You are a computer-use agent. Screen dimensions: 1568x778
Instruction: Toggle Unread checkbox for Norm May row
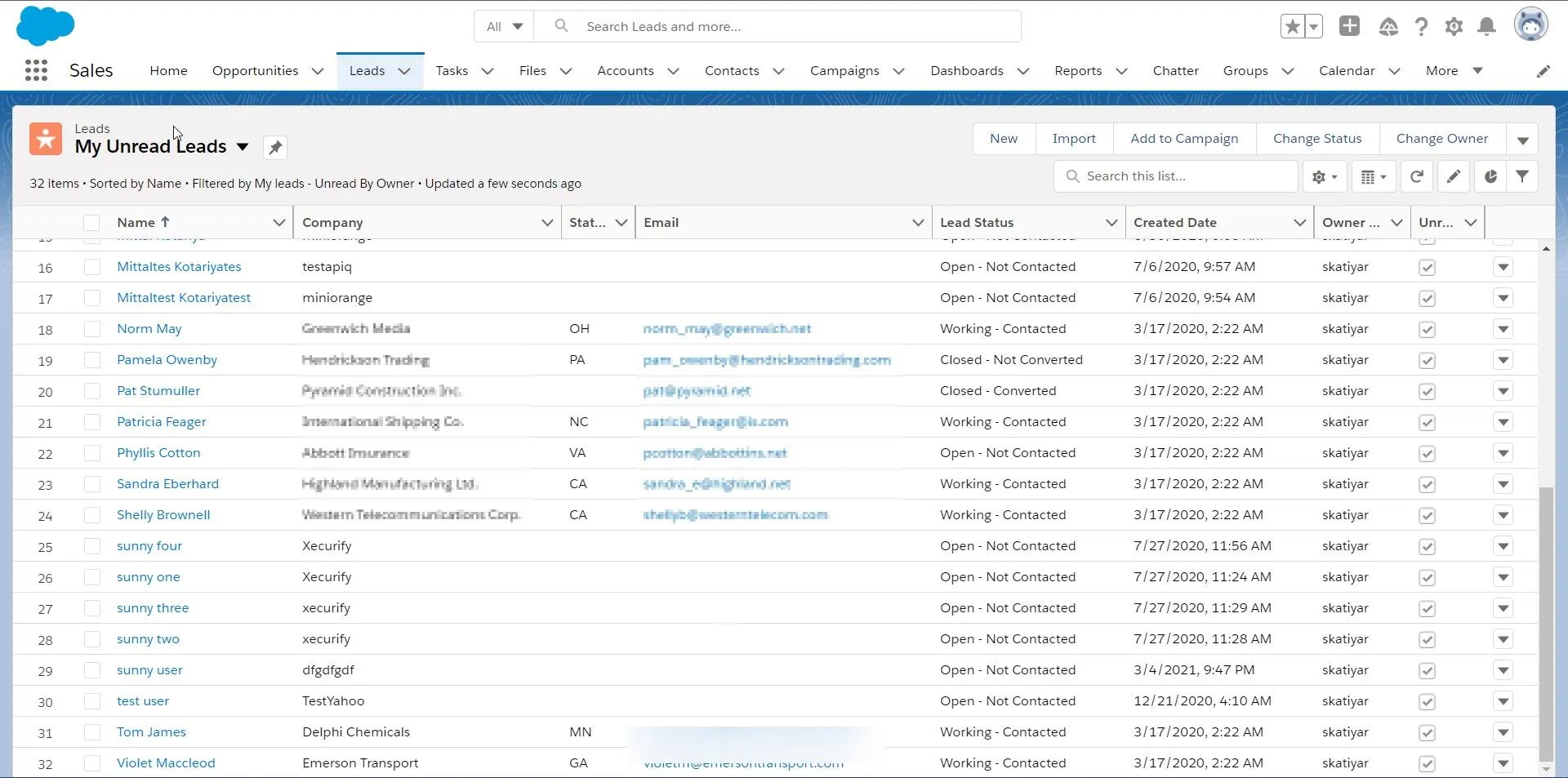click(1427, 330)
